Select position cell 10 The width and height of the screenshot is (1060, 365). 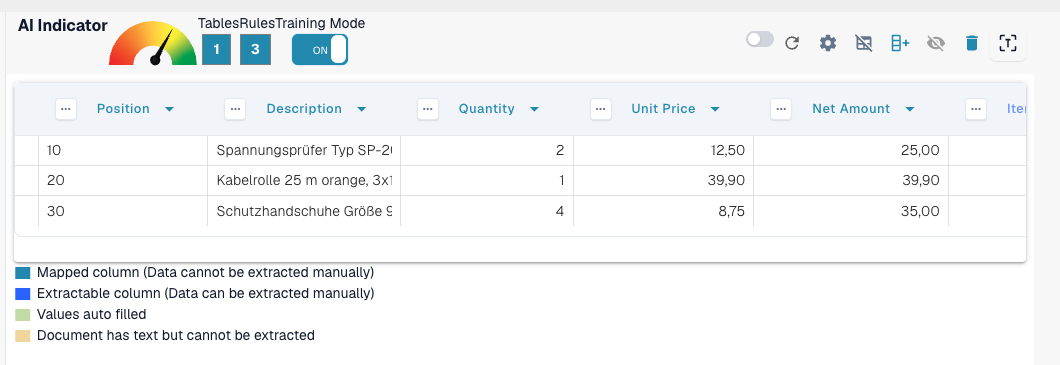click(123, 150)
